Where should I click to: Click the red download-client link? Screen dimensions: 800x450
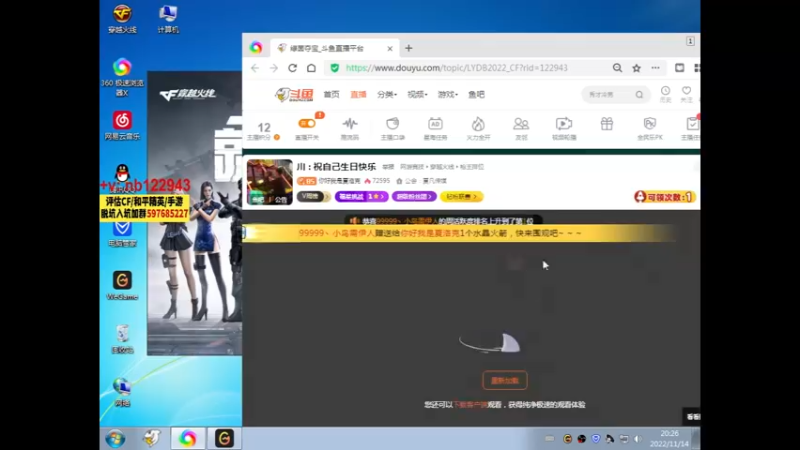point(470,405)
